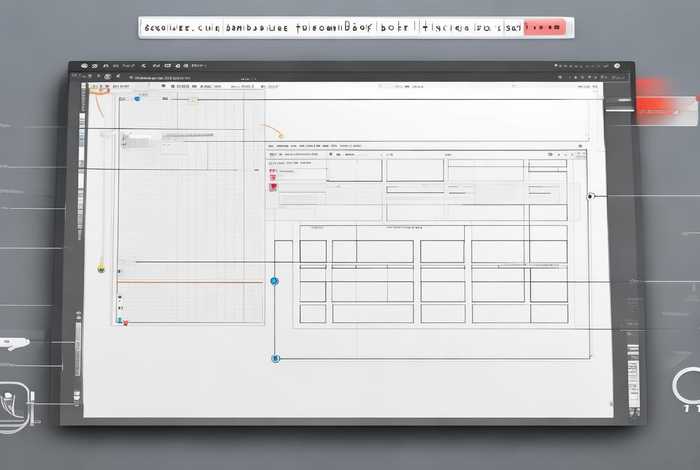This screenshot has width=700, height=470.
Task: Select the lower red icon in the center panel
Action: tap(272, 186)
